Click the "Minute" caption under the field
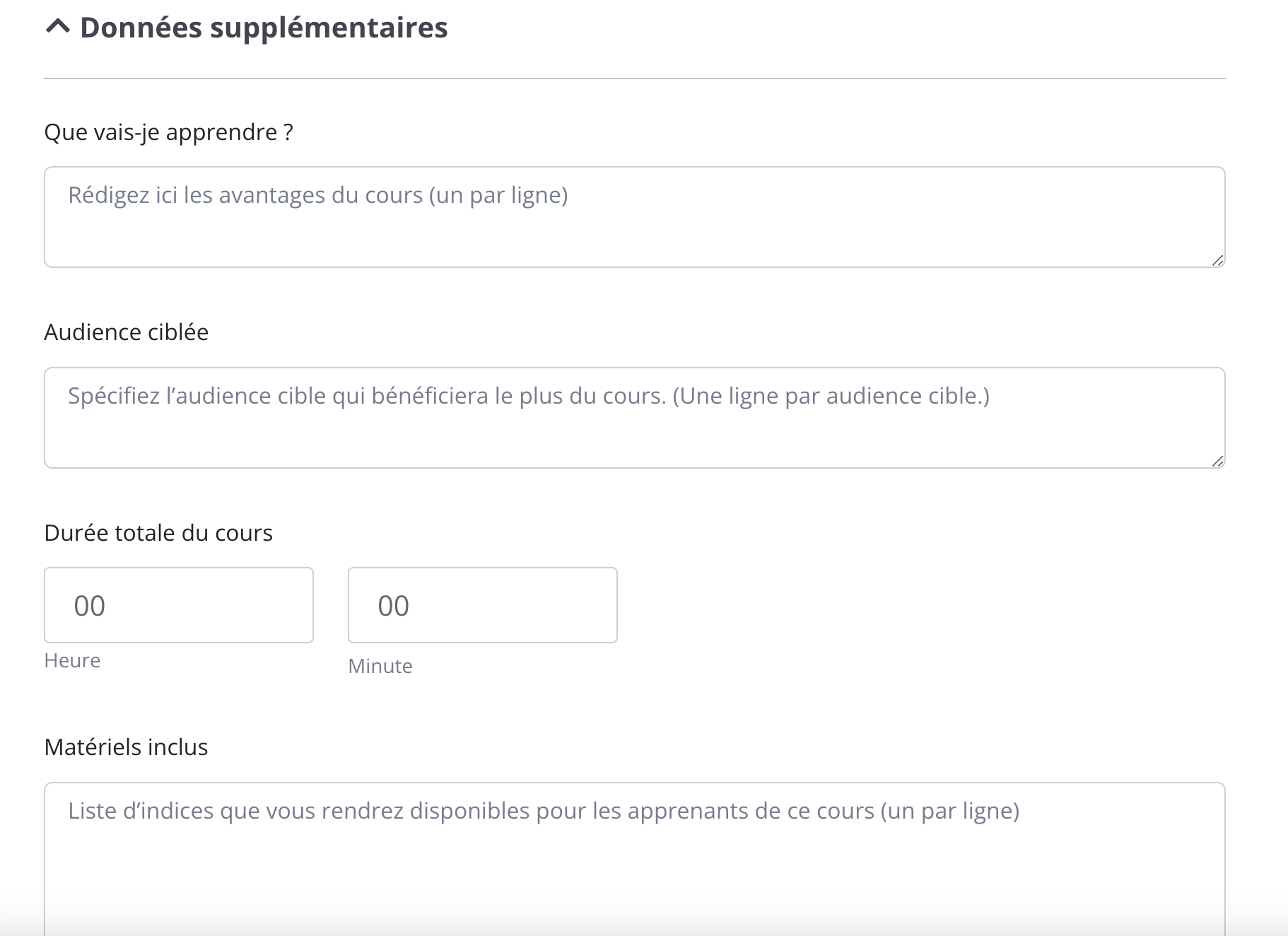 380,667
